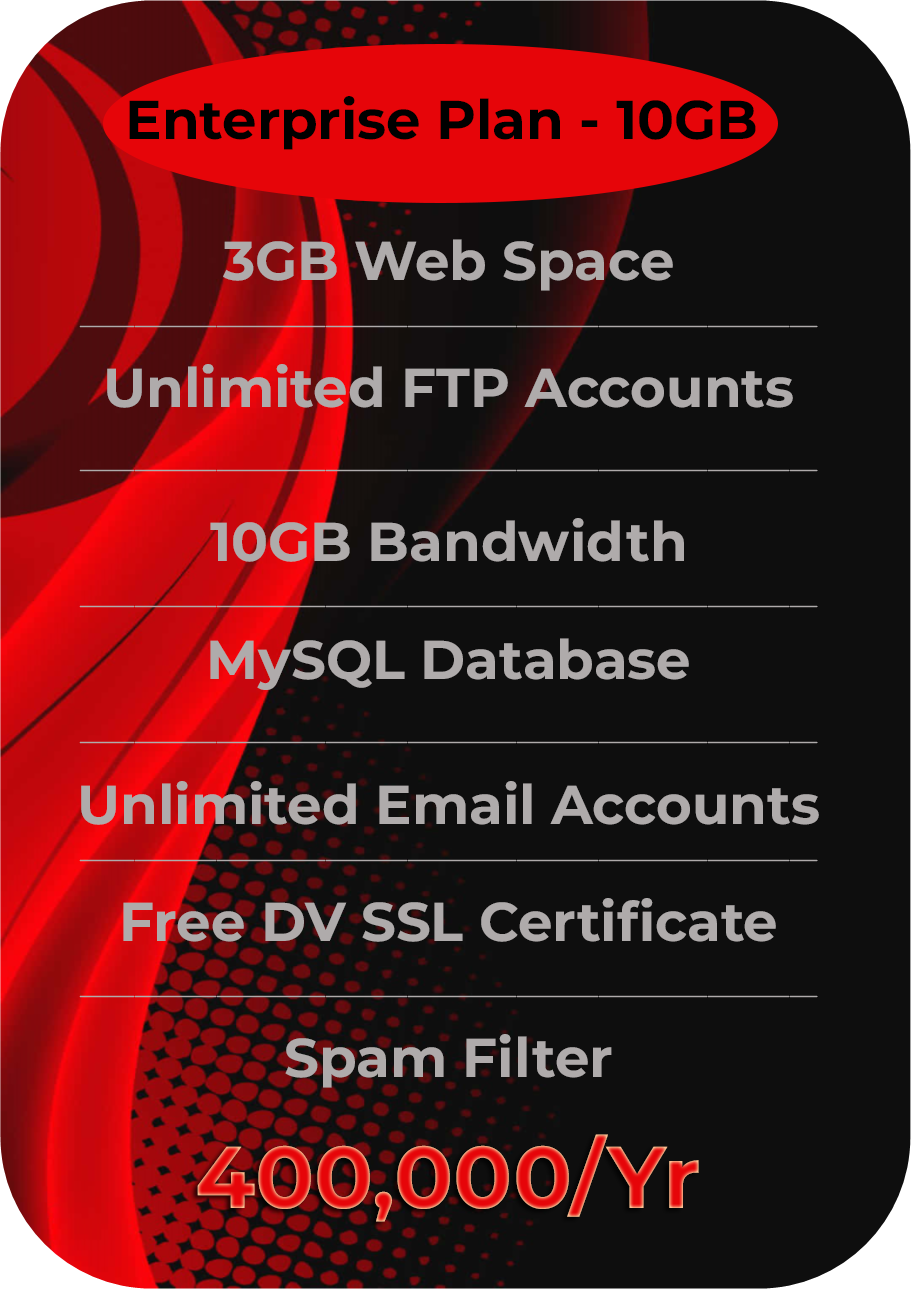Choose the 10GB Bandwidth feature text
The height and width of the screenshot is (1289, 911).
point(449,542)
